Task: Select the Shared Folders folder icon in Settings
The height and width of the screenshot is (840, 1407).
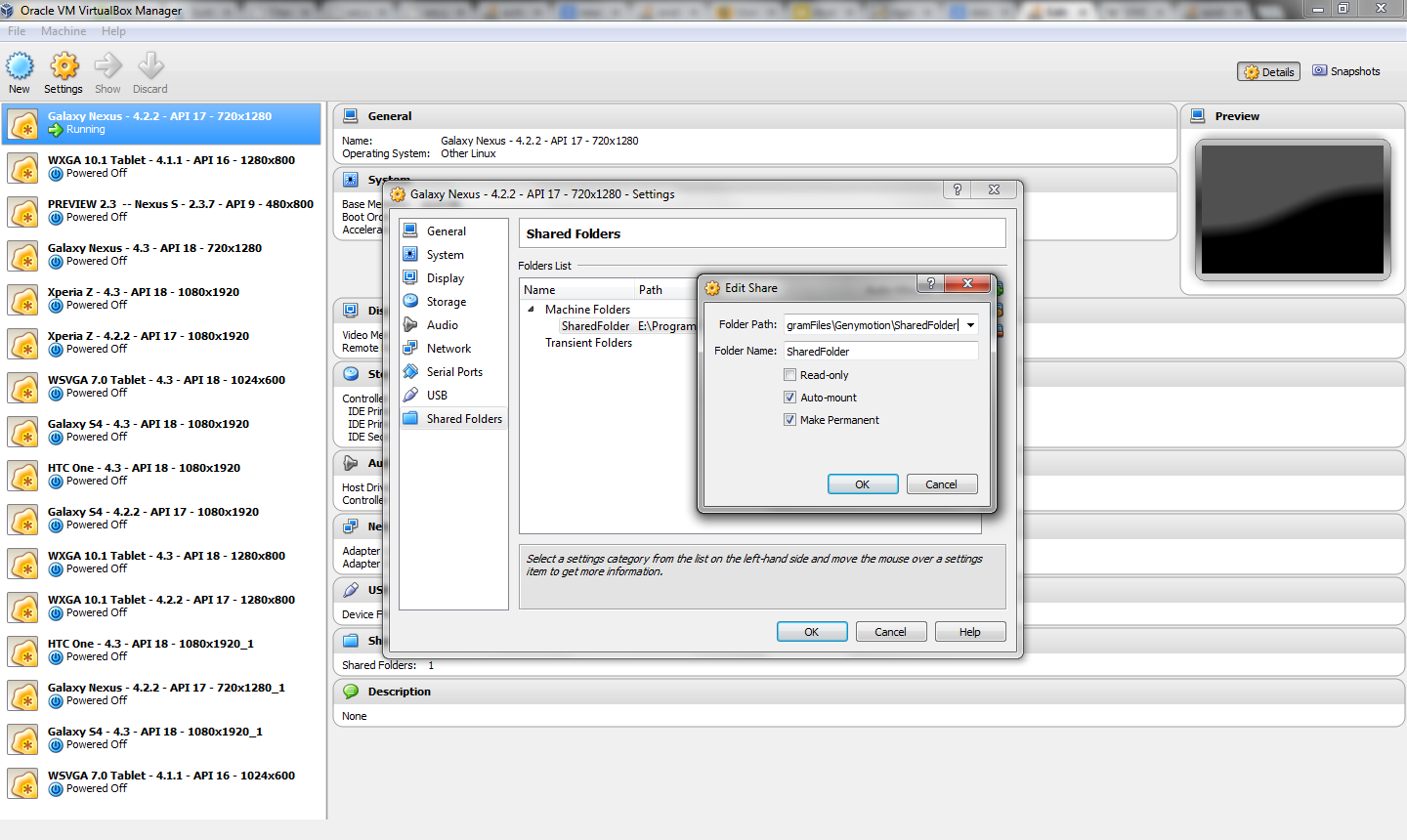Action: (x=411, y=418)
